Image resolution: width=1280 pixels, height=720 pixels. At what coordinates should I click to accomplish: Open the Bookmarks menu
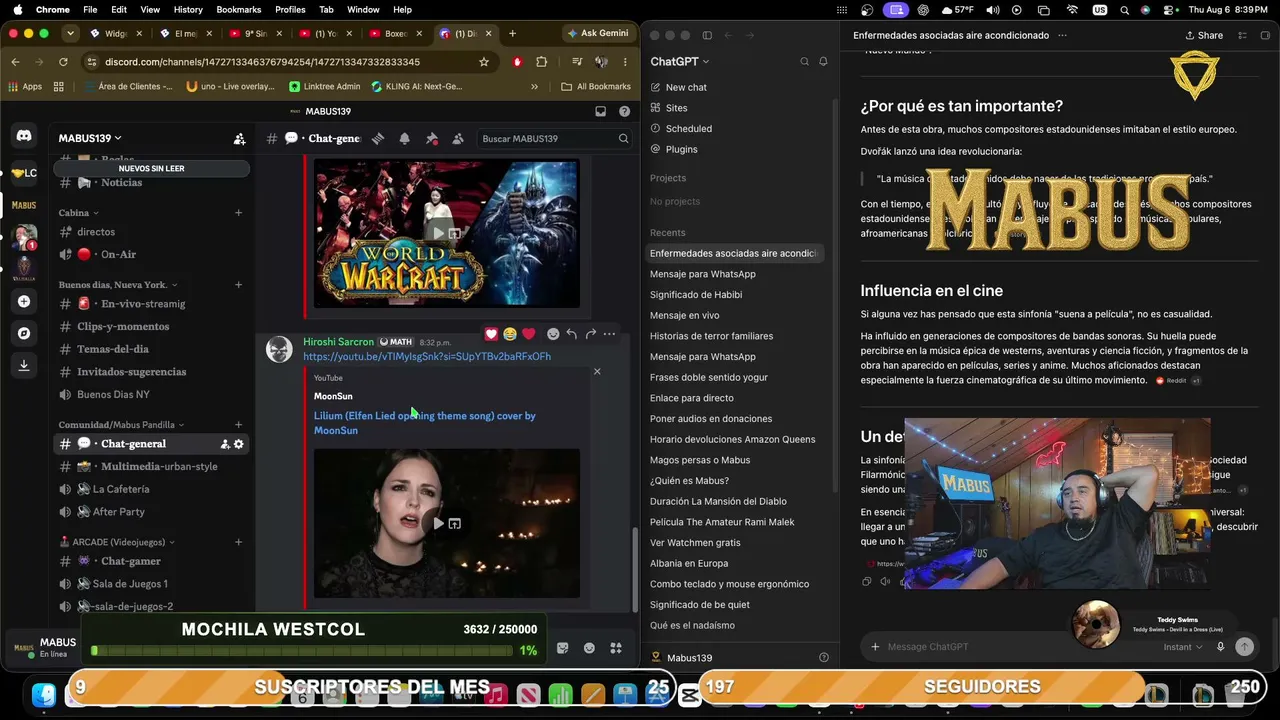(x=239, y=10)
